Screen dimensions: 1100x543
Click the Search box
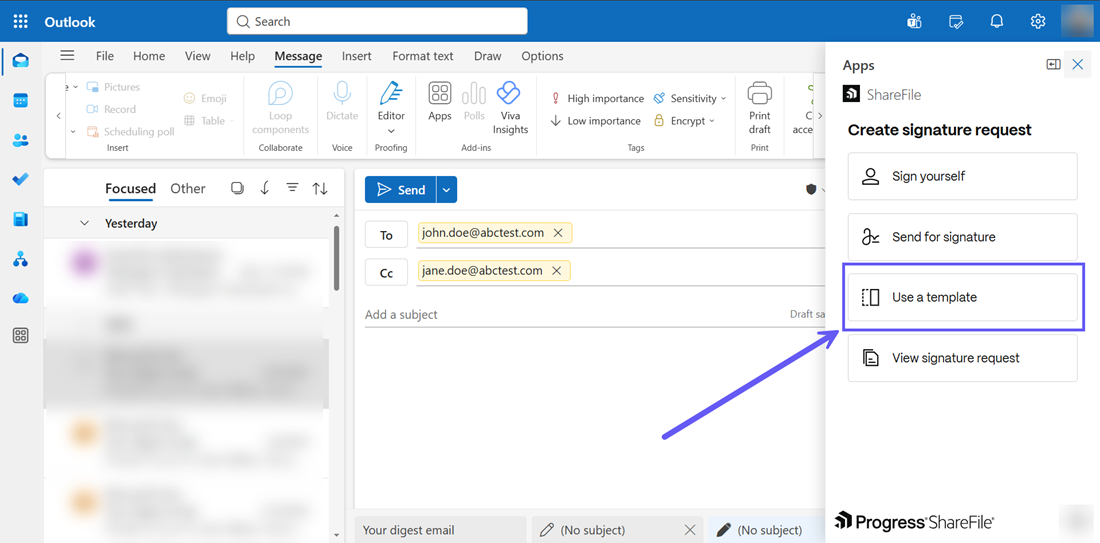click(x=377, y=21)
